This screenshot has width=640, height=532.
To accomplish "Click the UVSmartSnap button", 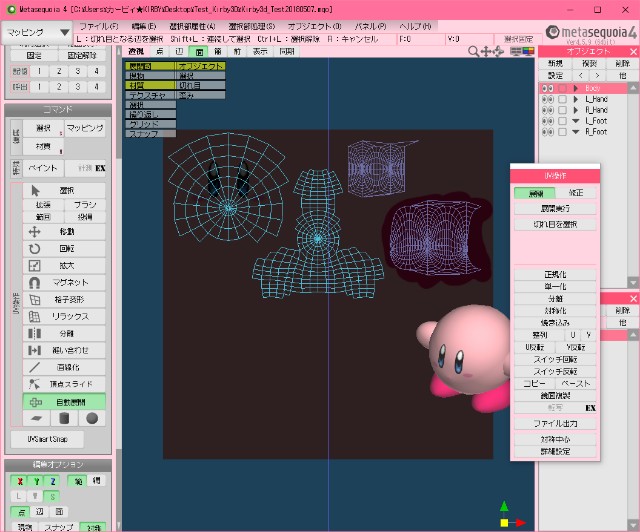I will tap(47, 439).
